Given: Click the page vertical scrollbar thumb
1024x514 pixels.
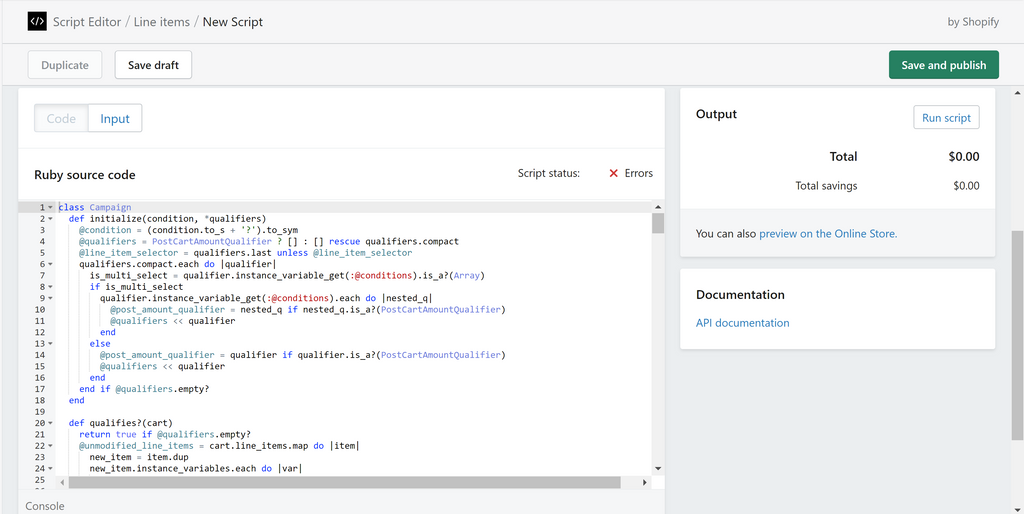Looking at the screenshot, I should (x=1017, y=335).
